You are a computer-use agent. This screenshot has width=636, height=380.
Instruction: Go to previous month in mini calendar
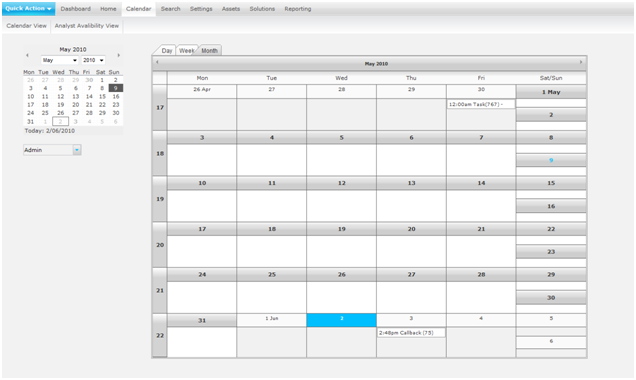click(27, 55)
